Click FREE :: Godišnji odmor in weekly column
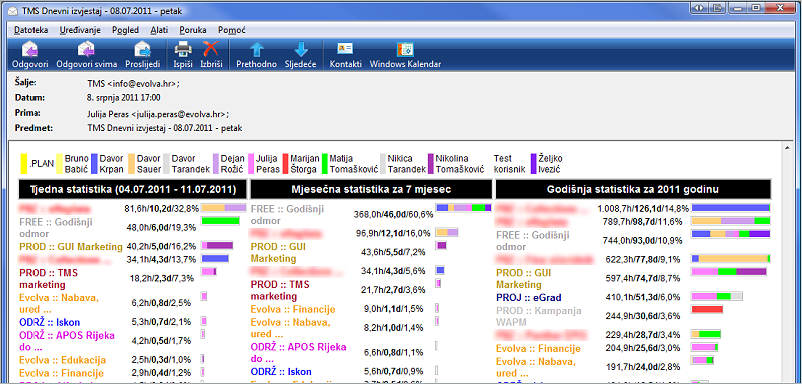 pyautogui.click(x=57, y=227)
